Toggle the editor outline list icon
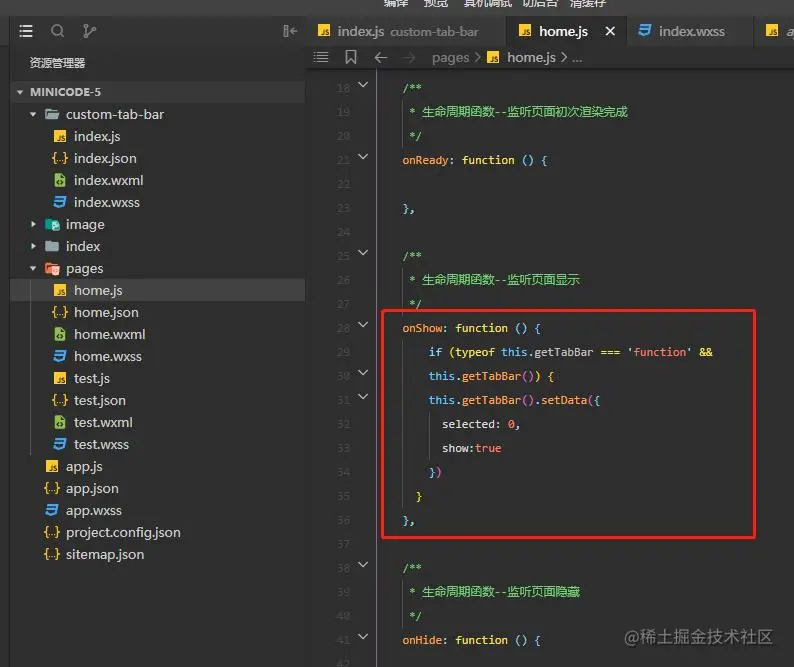 [x=321, y=57]
